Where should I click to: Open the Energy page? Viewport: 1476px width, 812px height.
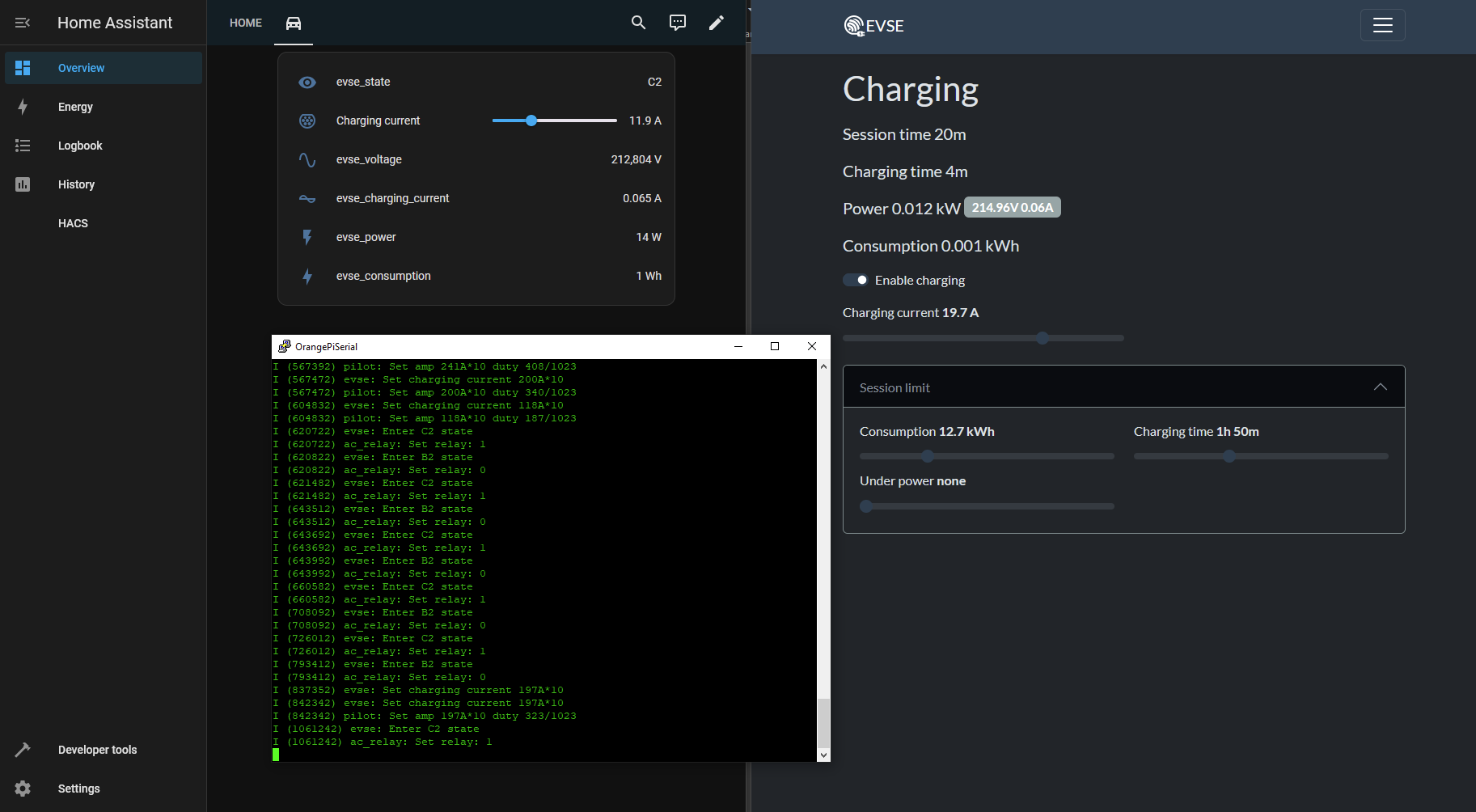[x=75, y=107]
